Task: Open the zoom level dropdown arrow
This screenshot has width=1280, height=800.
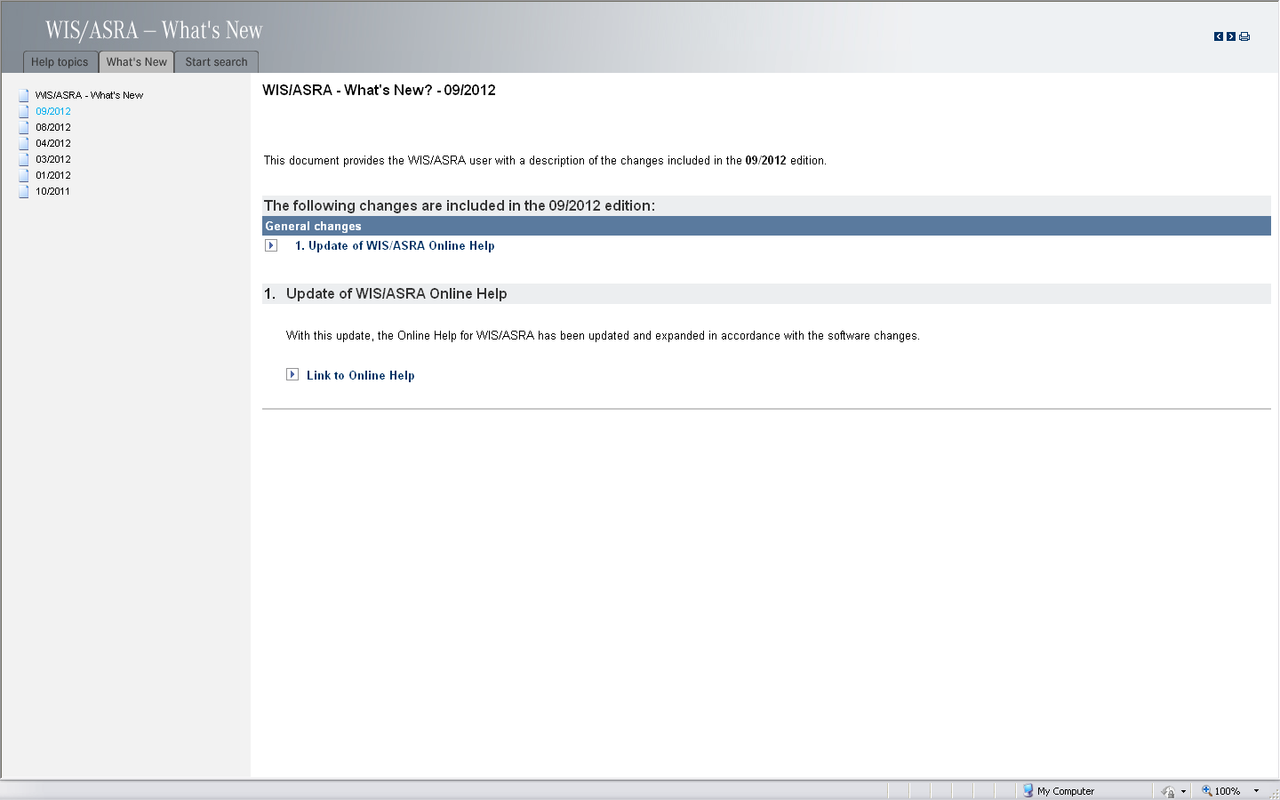Action: click(x=1256, y=791)
